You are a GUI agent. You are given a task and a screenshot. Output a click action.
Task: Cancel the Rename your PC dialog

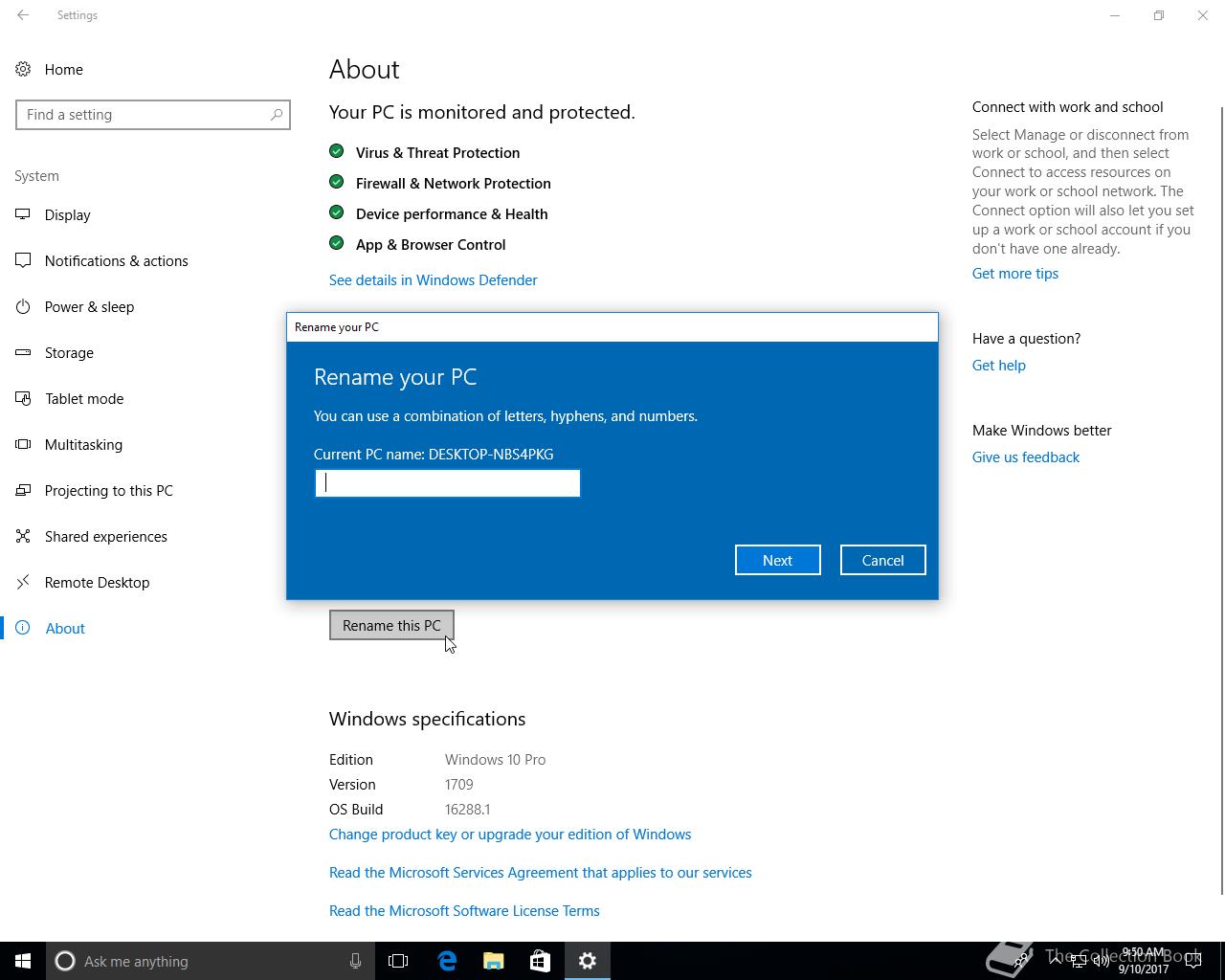(882, 560)
